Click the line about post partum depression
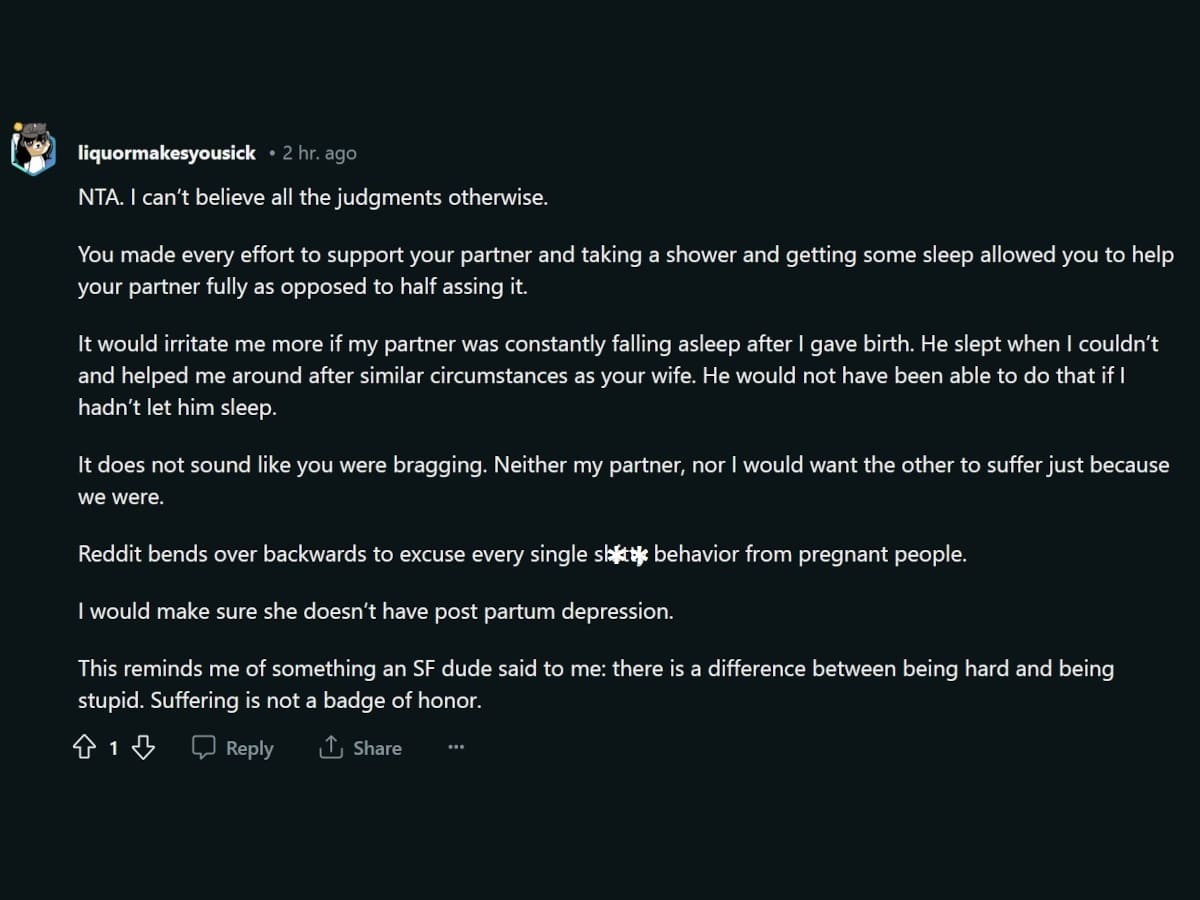Viewport: 1200px width, 900px height. tap(376, 612)
